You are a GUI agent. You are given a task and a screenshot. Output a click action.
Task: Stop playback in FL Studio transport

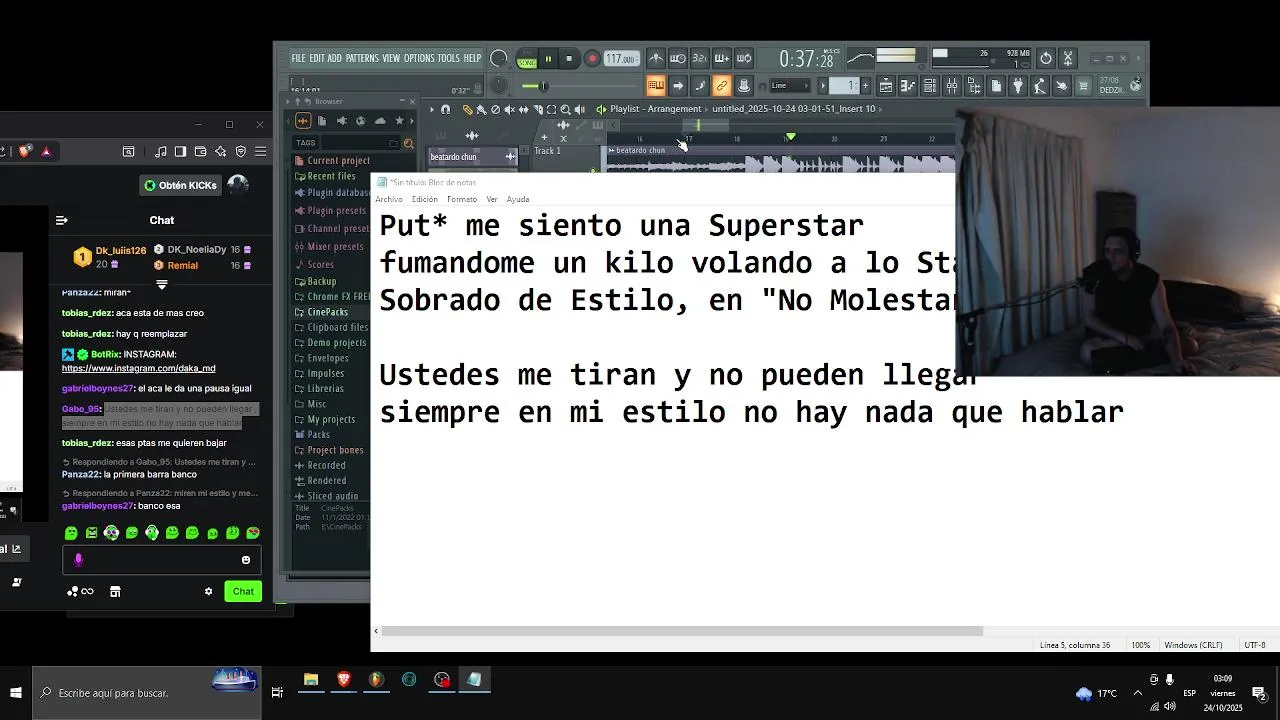click(x=569, y=59)
